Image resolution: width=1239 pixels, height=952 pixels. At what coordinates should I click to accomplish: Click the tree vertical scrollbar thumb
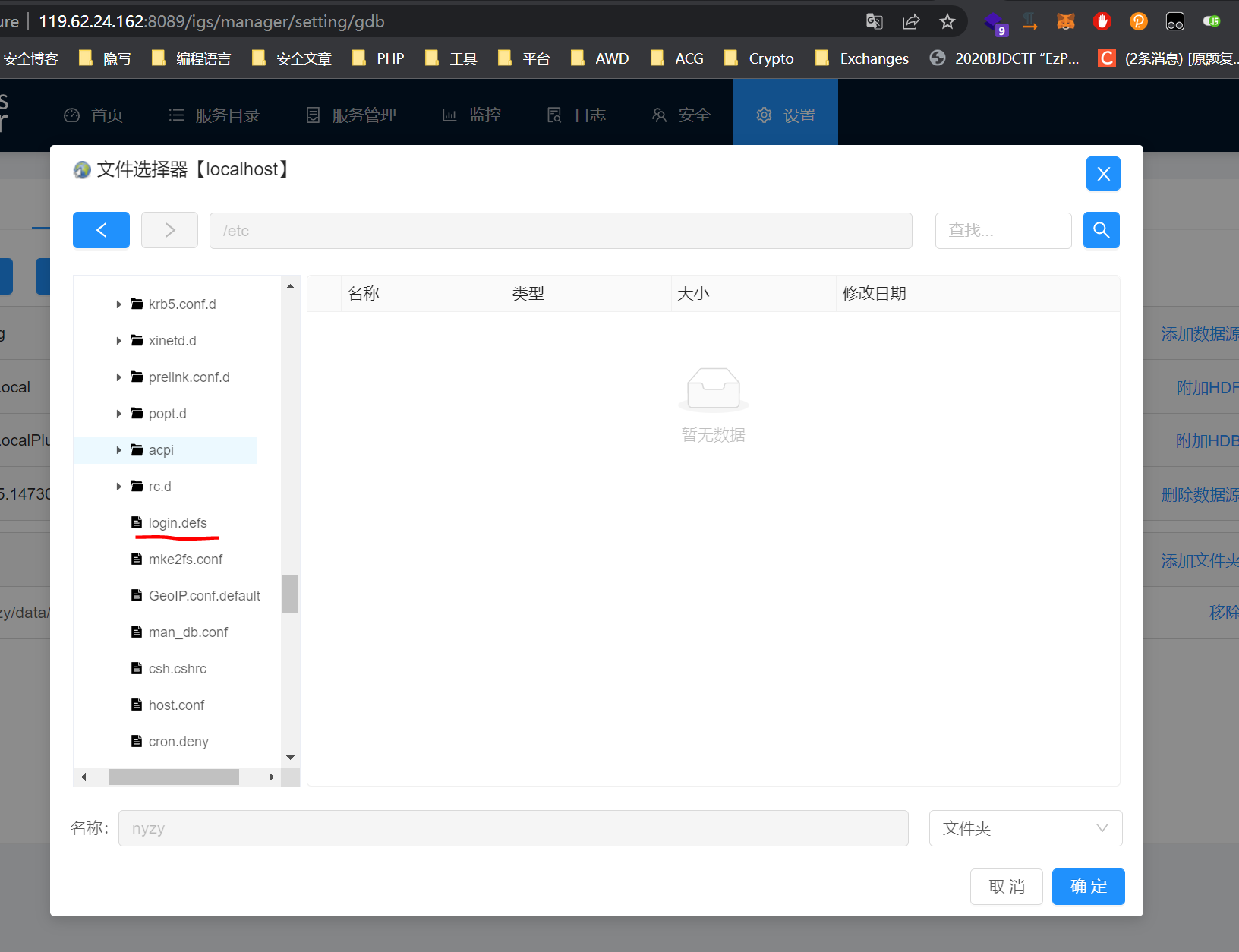[290, 594]
